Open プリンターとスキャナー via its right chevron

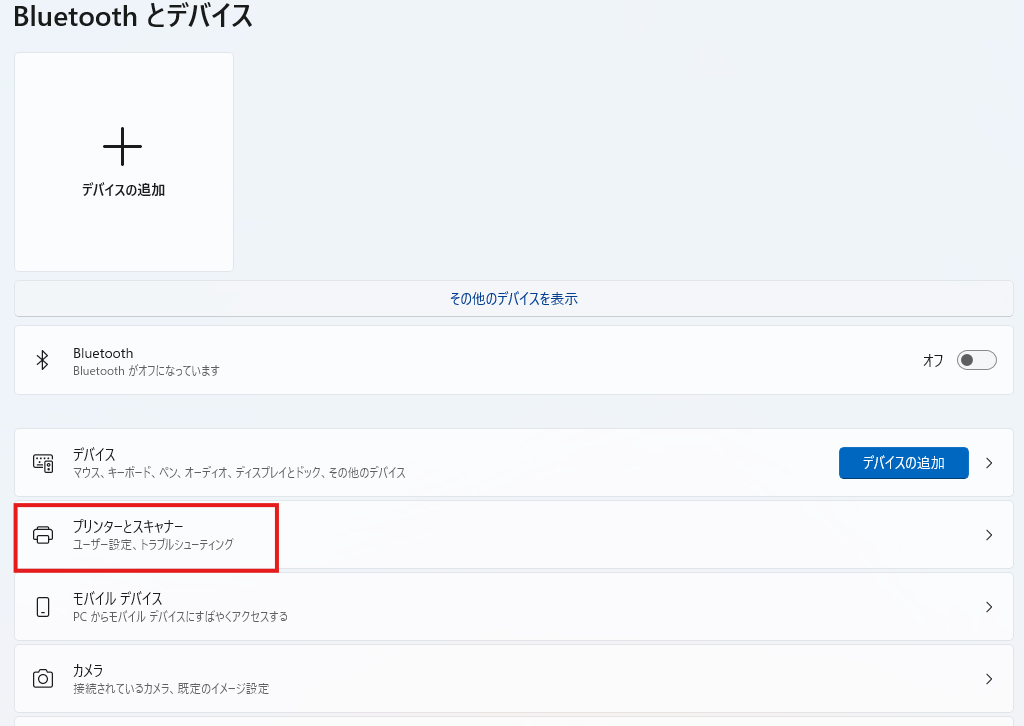989,535
